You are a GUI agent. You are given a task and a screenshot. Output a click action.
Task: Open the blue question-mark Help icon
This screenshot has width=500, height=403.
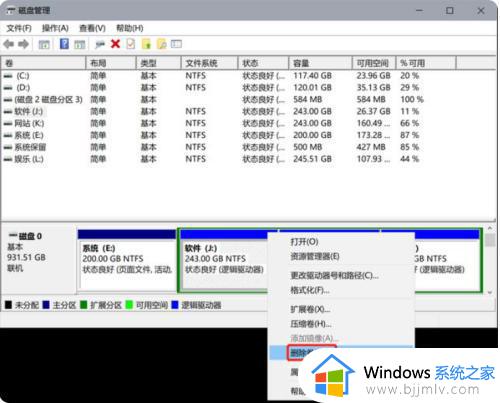pyautogui.click(x=64, y=44)
